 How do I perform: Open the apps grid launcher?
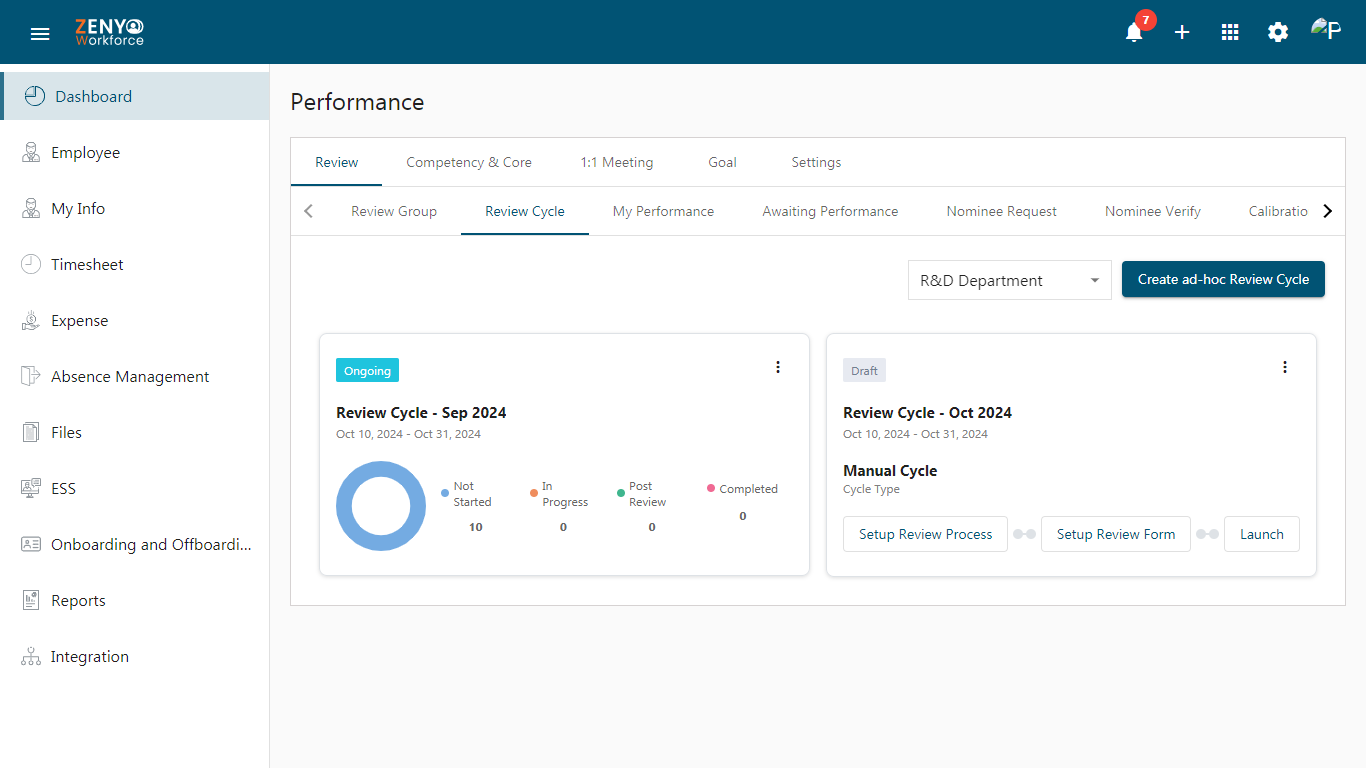pyautogui.click(x=1230, y=32)
